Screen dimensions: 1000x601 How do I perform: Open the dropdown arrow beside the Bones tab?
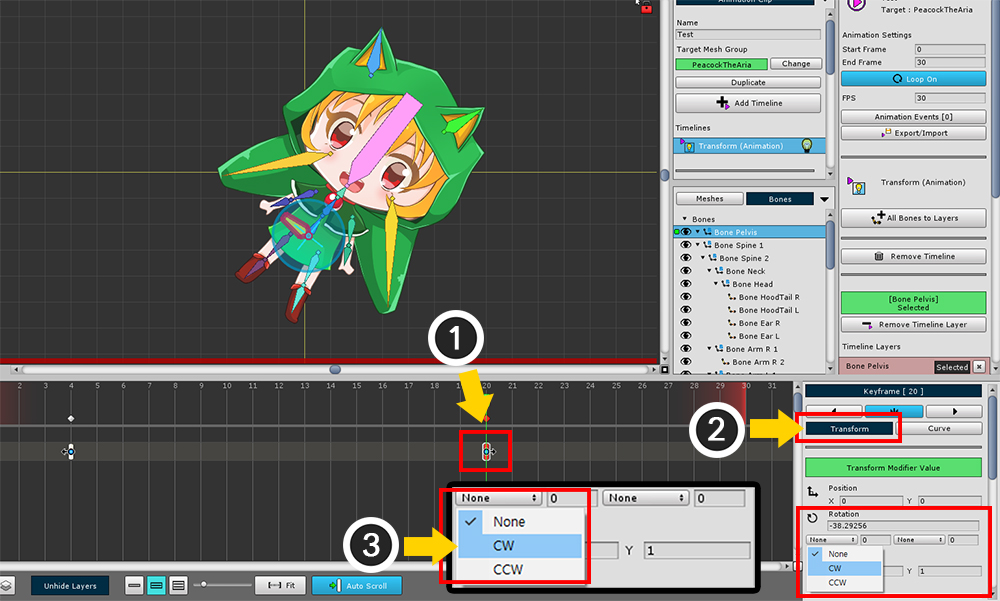[824, 200]
